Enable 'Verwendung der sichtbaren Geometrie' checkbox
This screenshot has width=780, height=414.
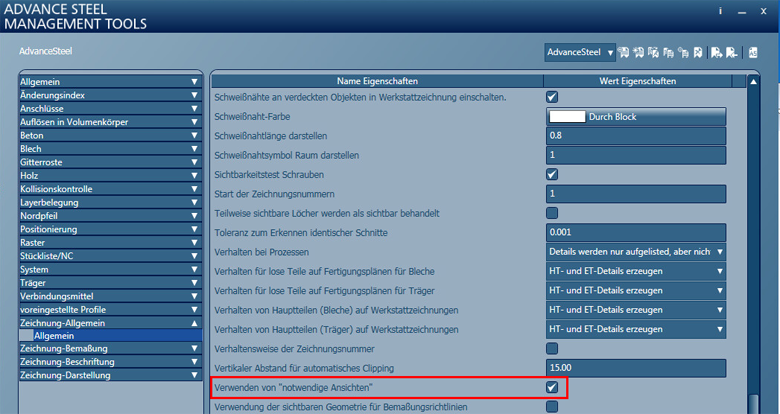coord(552,407)
